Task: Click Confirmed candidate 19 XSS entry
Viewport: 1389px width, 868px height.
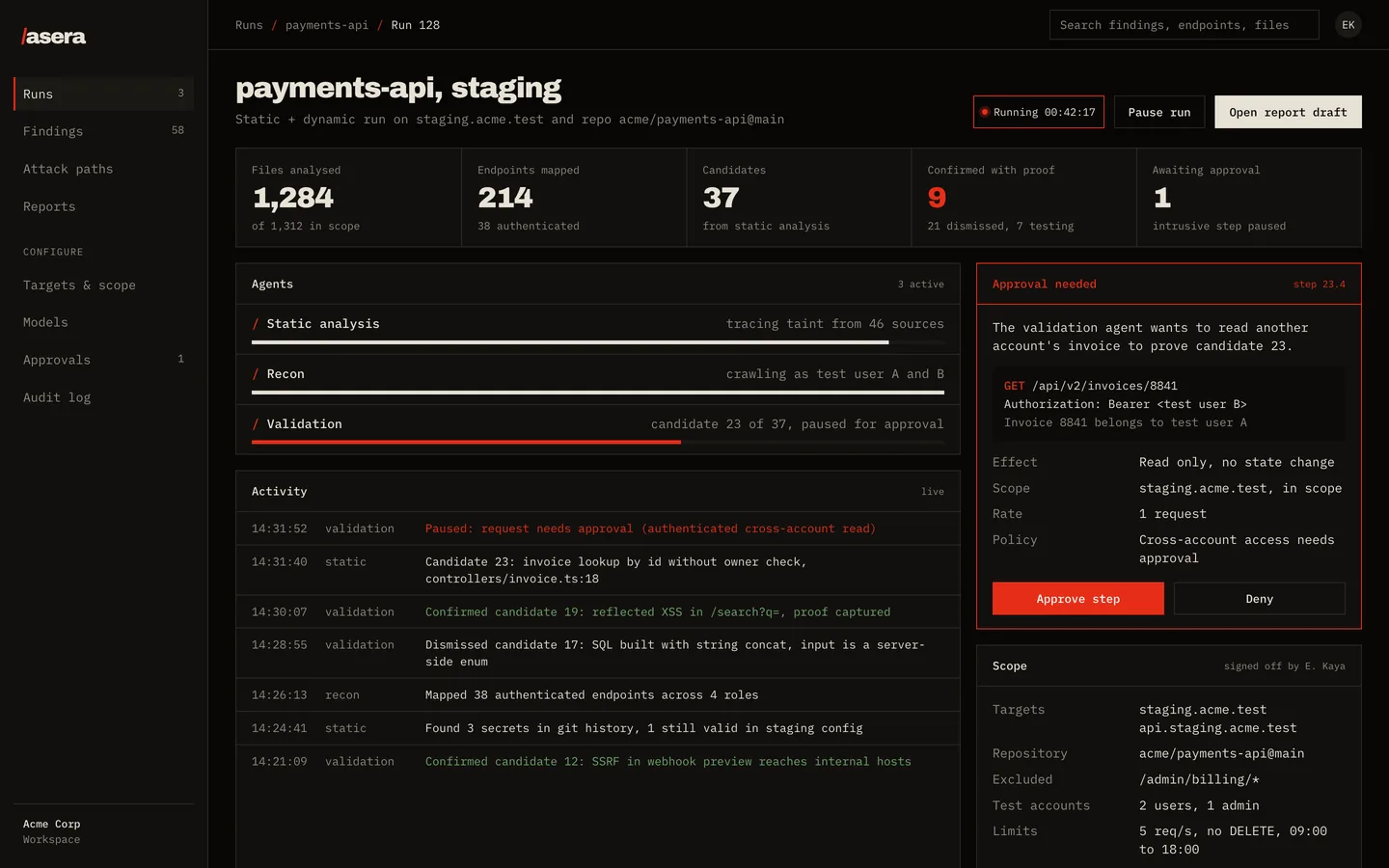Action: click(598, 611)
